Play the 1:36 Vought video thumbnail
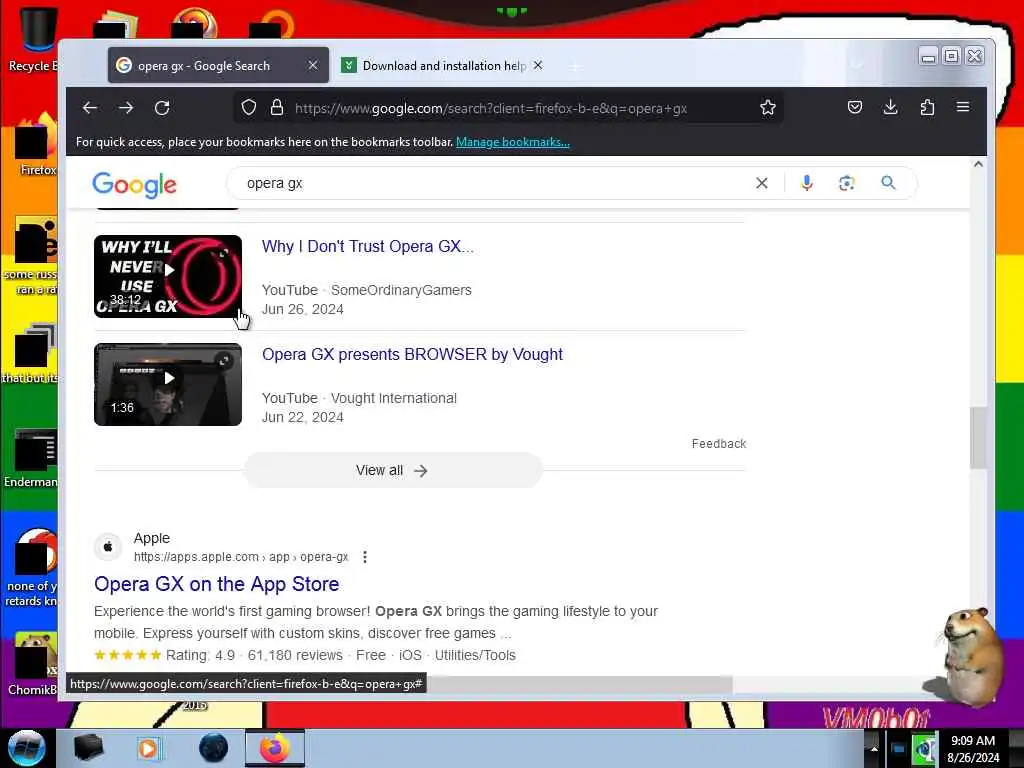This screenshot has height=768, width=1024. (168, 385)
